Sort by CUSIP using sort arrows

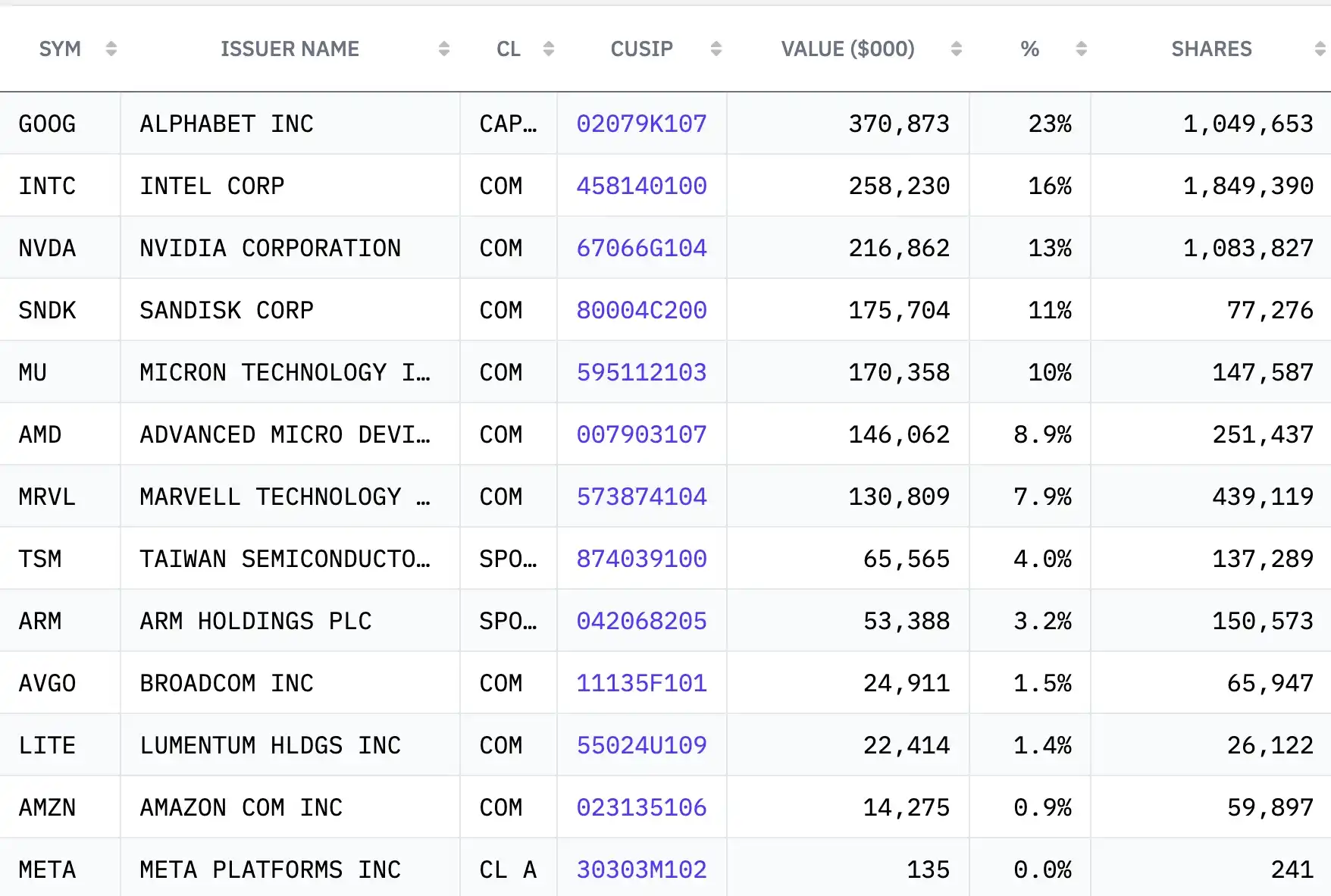[x=716, y=49]
